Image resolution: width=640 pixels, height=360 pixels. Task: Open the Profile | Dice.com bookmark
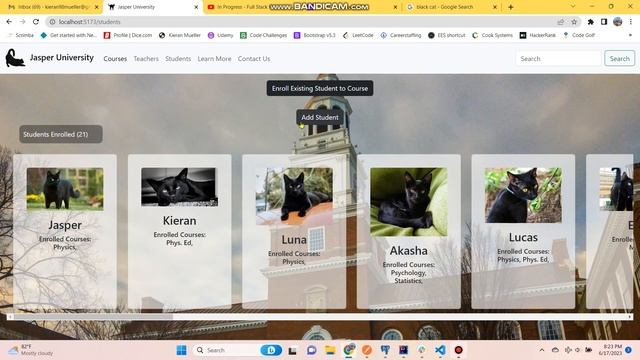click(128, 35)
